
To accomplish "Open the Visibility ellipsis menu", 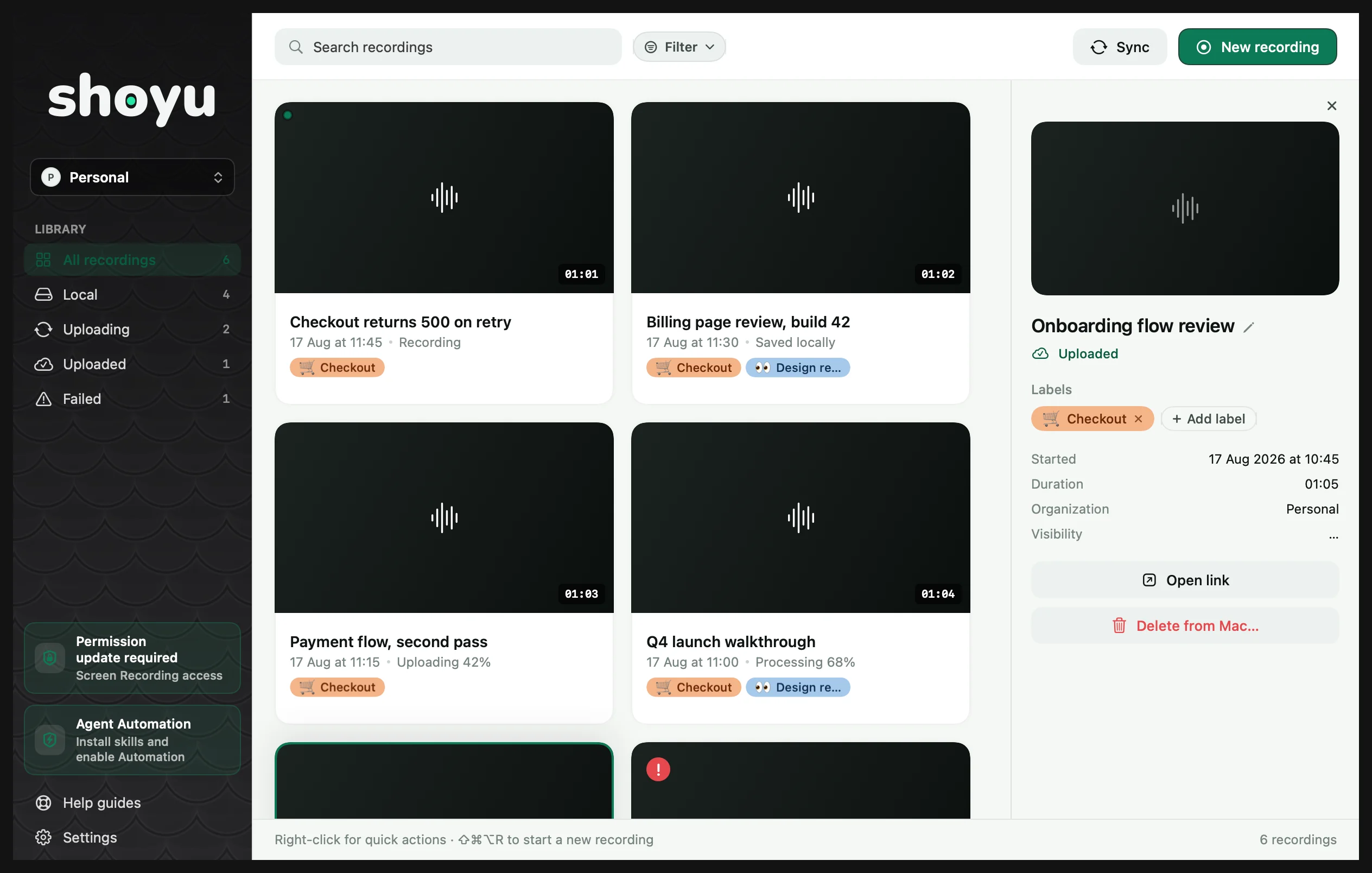I will 1333,536.
